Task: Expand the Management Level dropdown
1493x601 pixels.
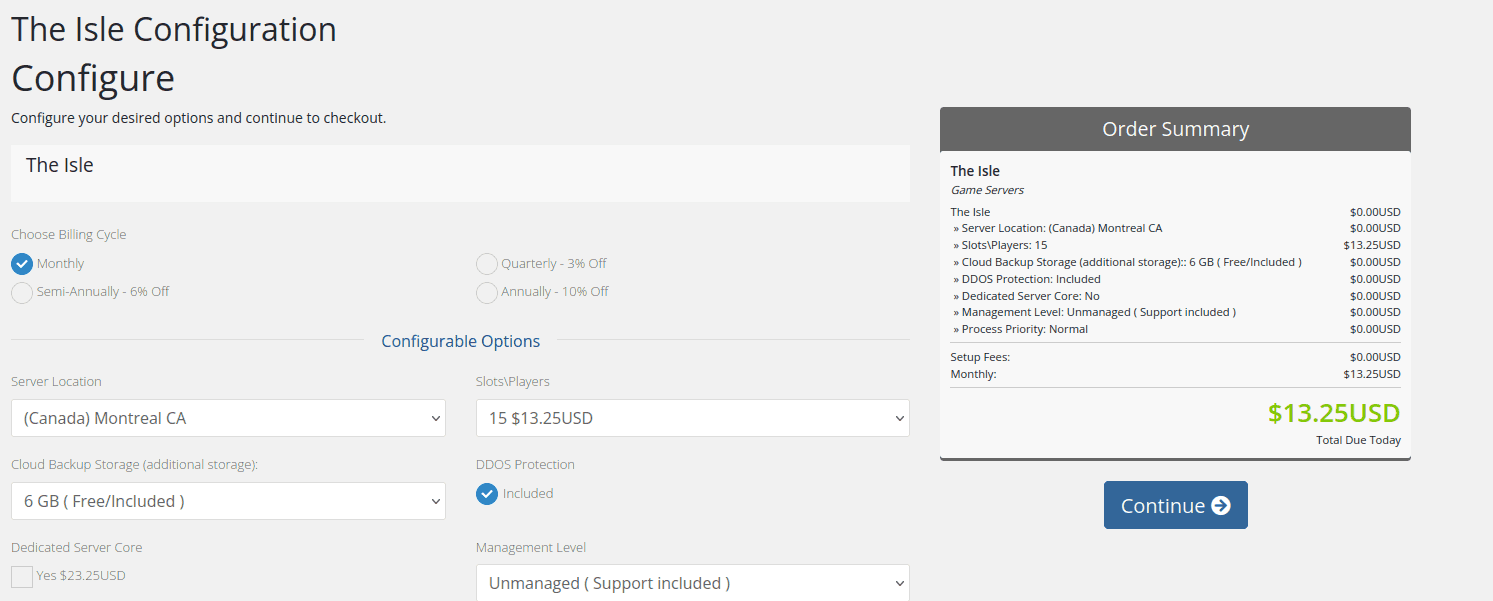Action: (692, 583)
